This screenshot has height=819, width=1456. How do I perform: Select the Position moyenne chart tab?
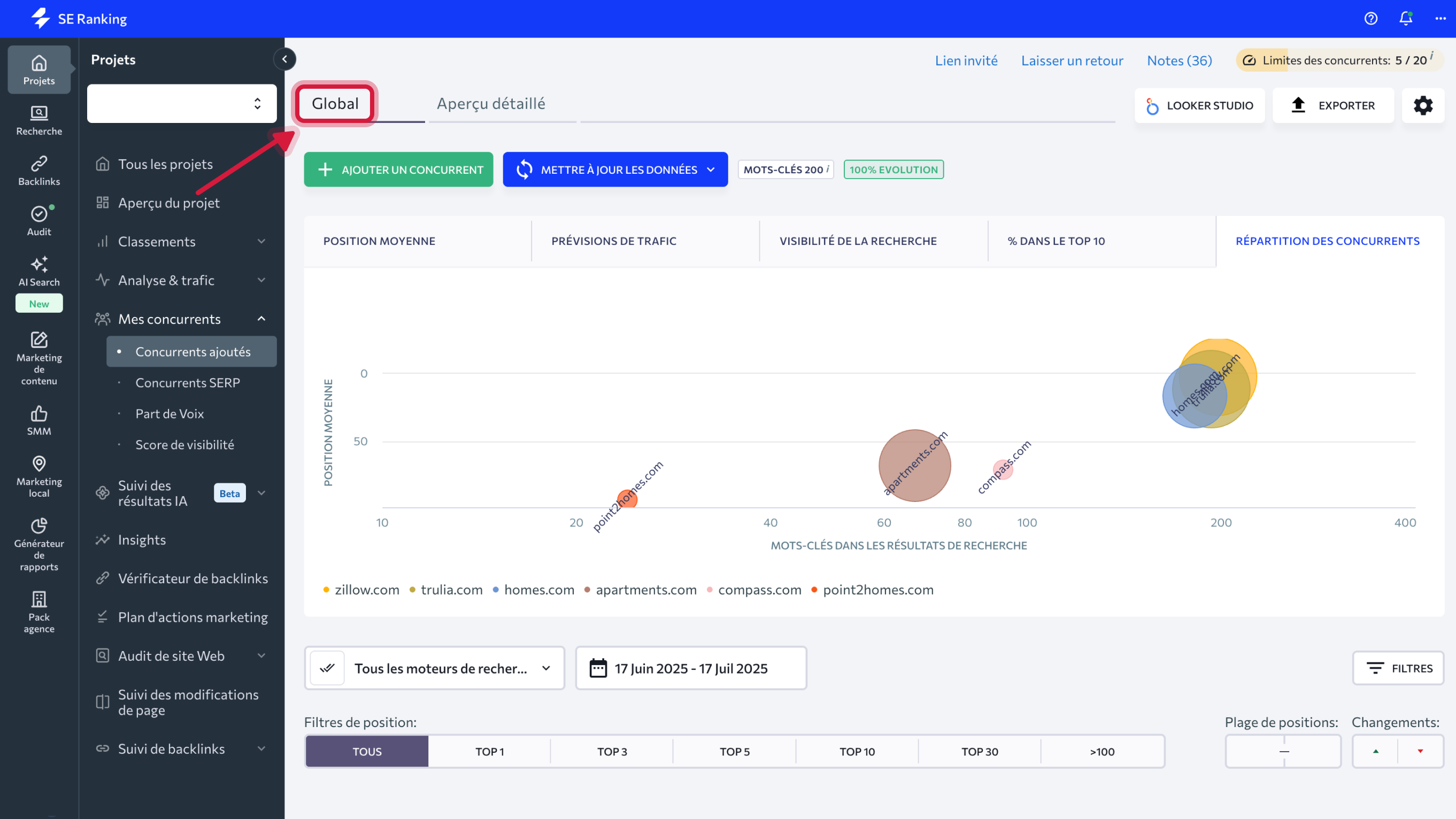[x=418, y=241]
